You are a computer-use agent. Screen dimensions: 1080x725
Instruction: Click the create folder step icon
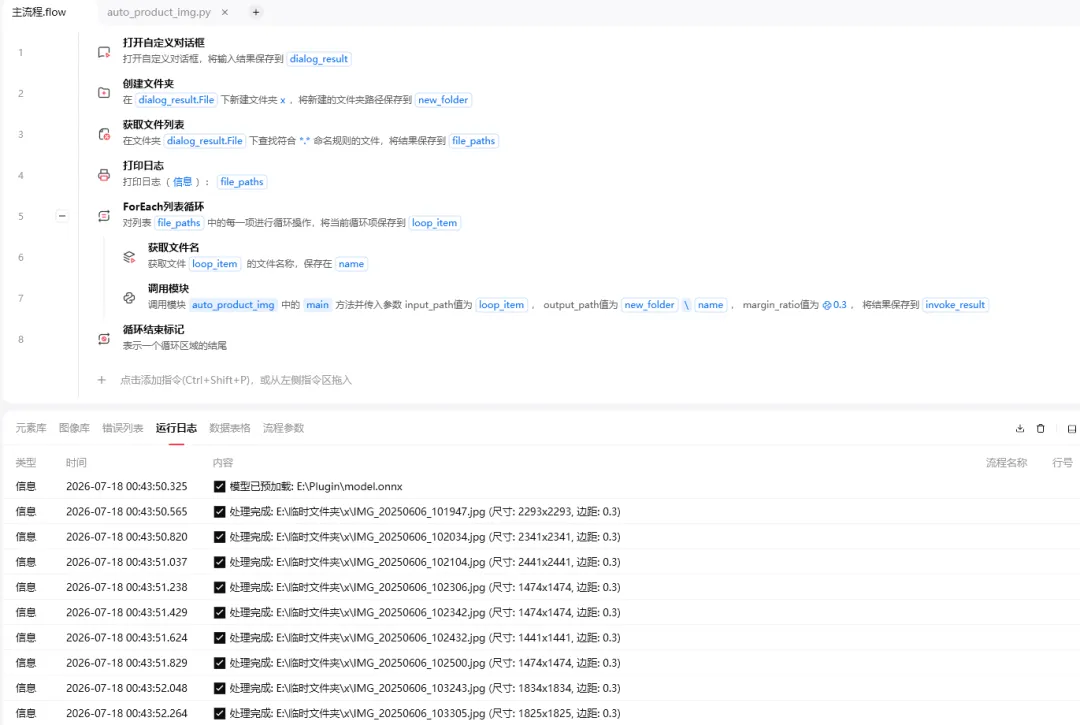[104, 93]
